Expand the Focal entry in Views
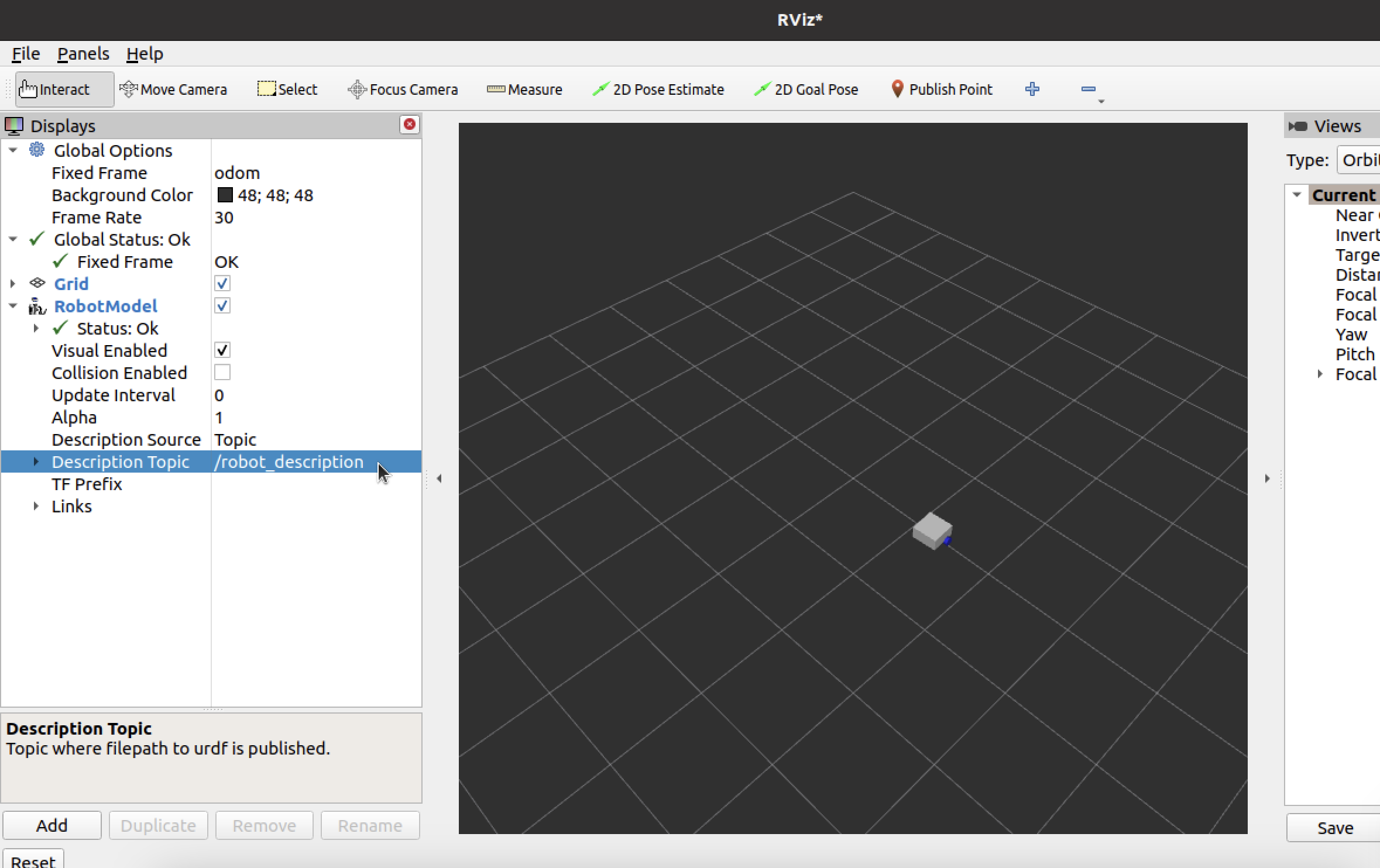 [1320, 374]
